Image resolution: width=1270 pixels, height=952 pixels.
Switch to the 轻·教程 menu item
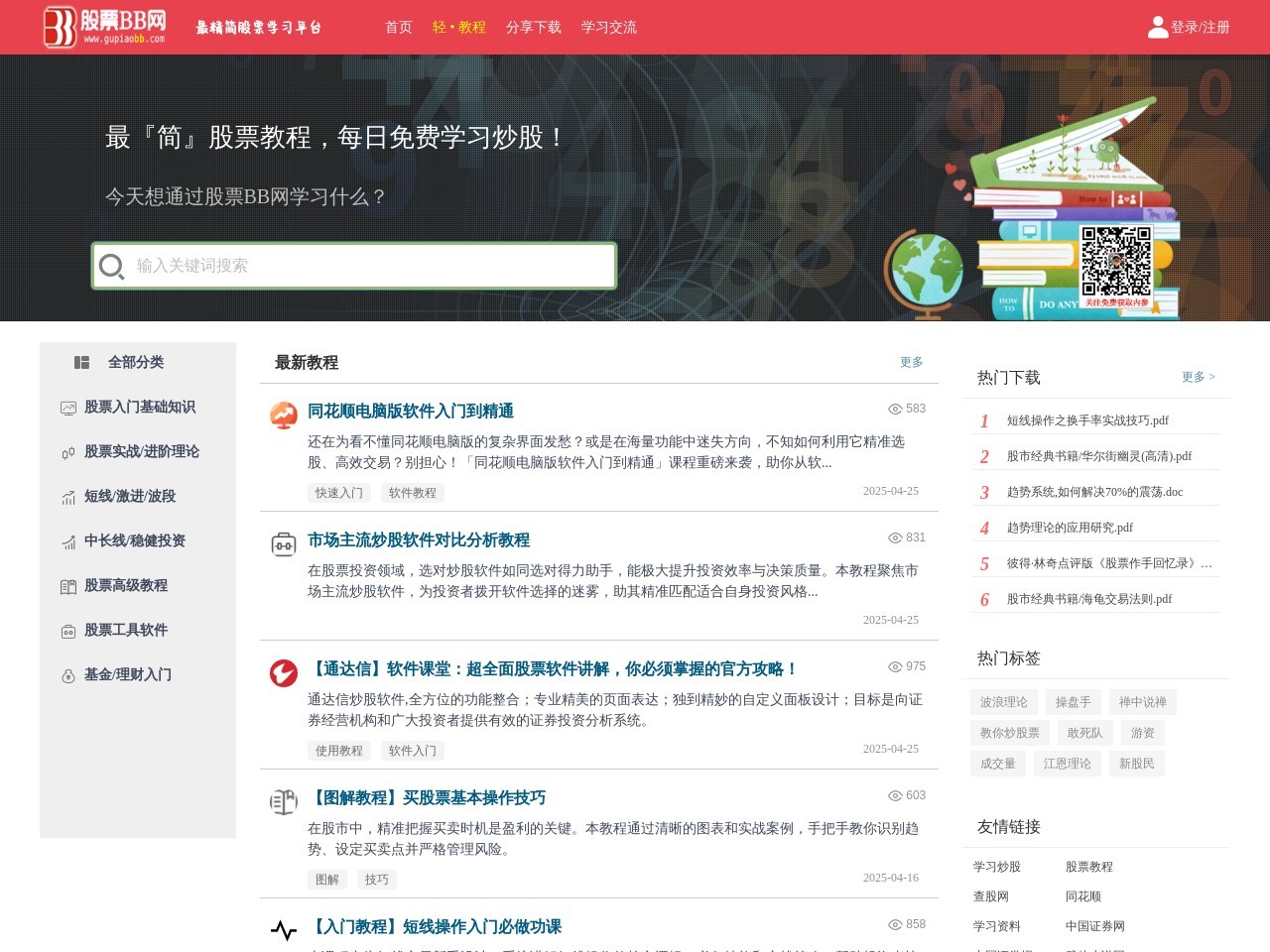(x=459, y=27)
